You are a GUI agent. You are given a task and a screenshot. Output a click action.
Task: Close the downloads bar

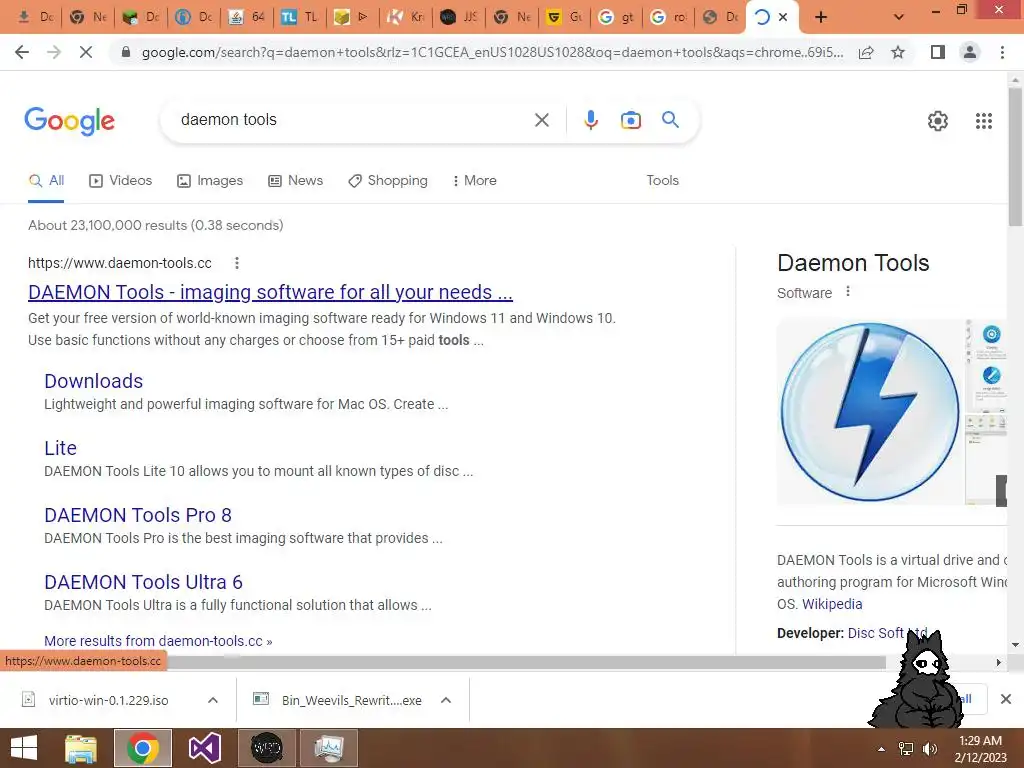coord(1006,699)
